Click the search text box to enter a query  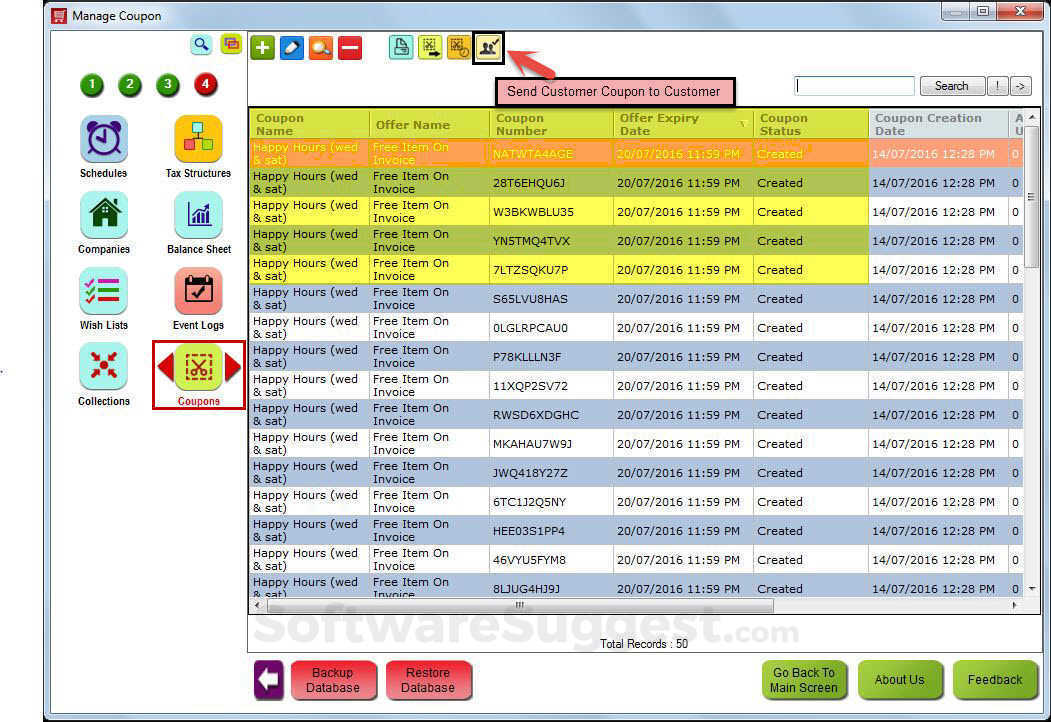tap(853, 85)
